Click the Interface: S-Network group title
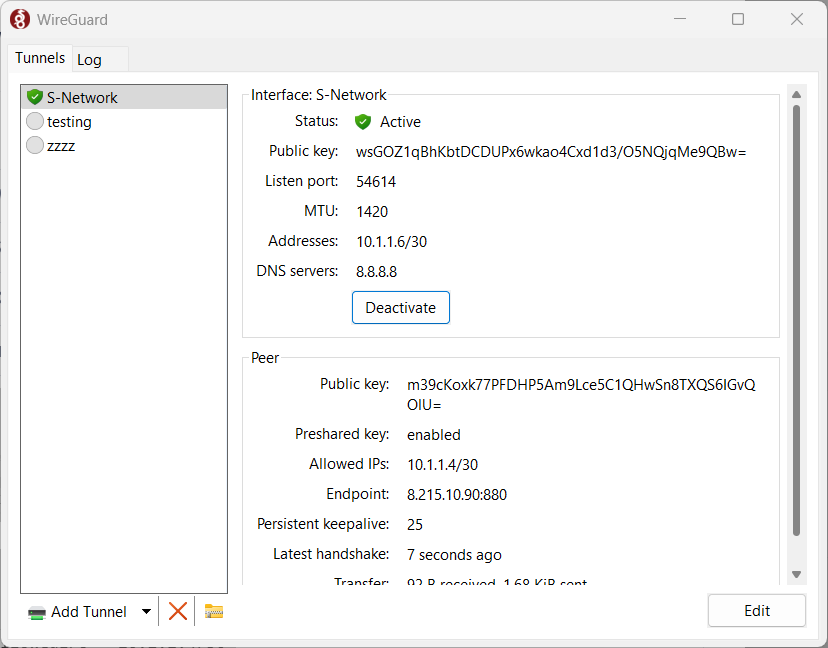This screenshot has width=828, height=648. pos(318,95)
